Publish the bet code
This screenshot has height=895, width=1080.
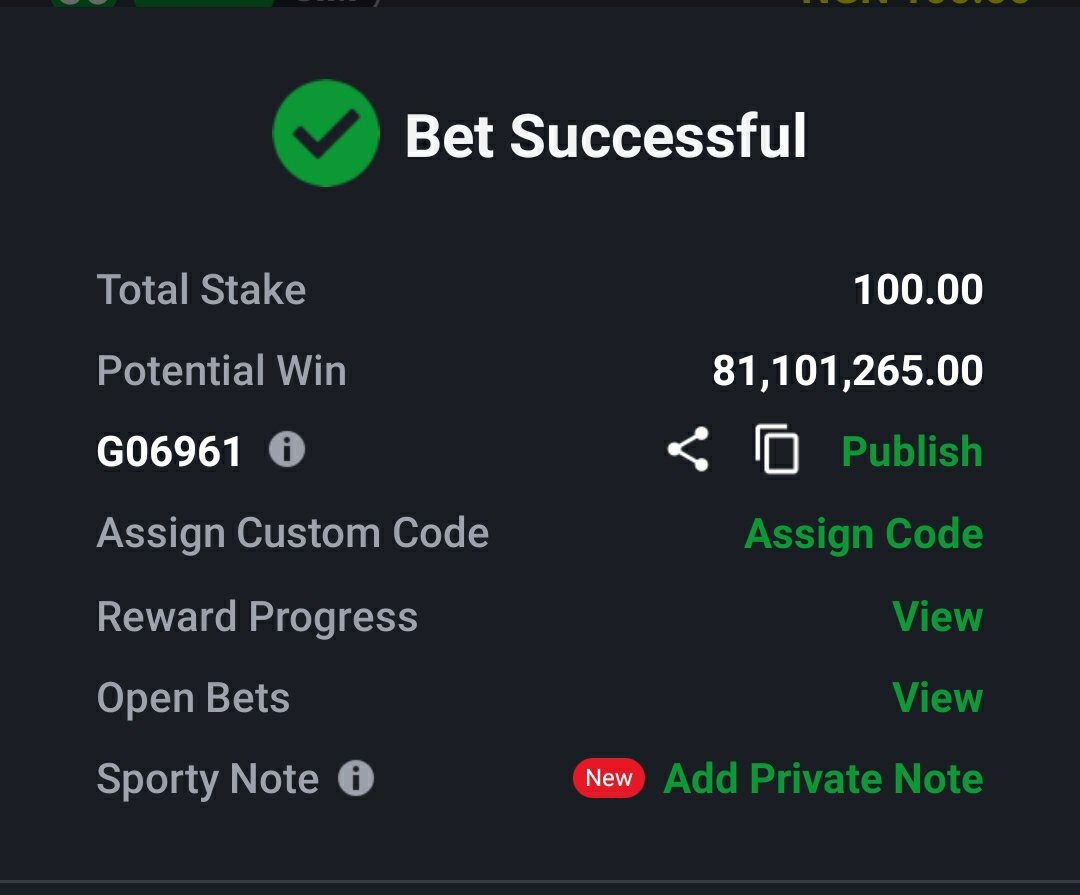tap(912, 451)
